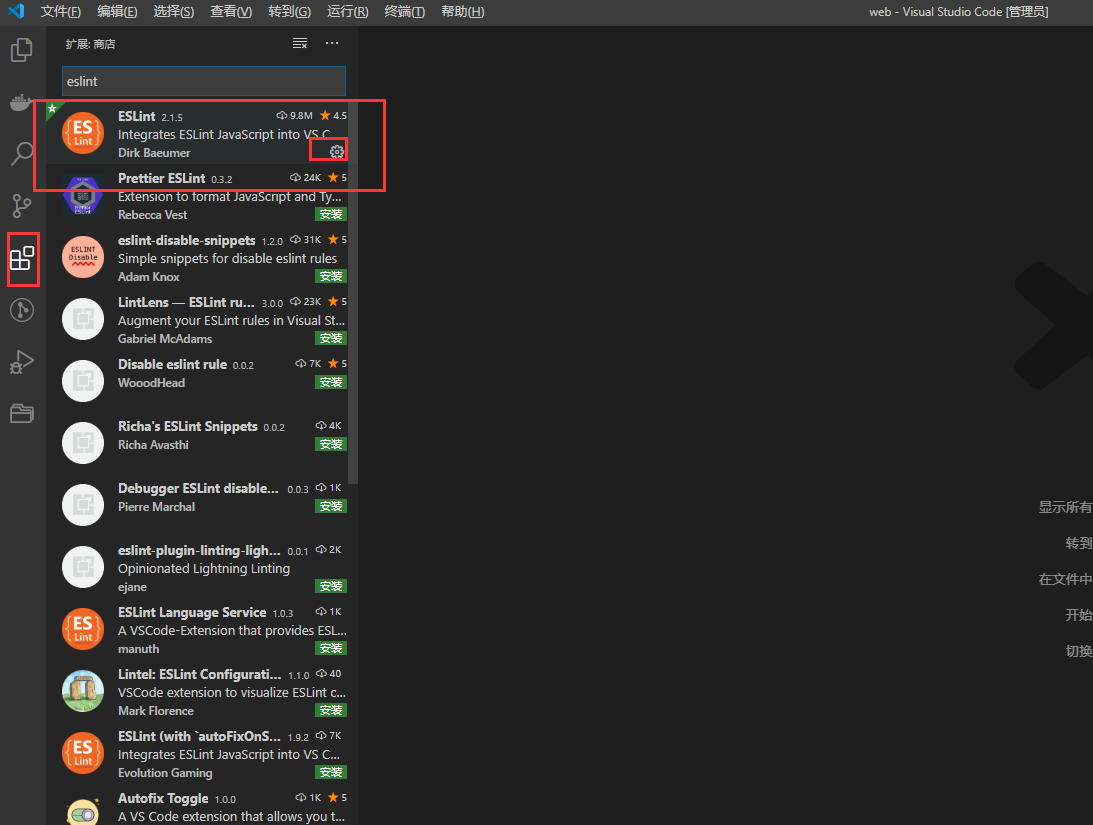Select eslint-disable-snippets extension title

(187, 240)
